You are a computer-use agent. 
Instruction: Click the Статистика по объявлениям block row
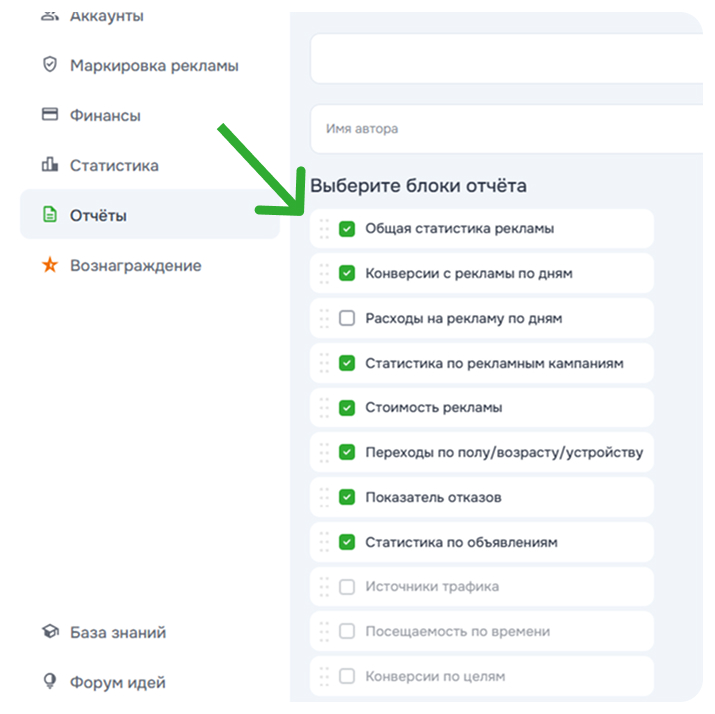pyautogui.click(x=480, y=542)
